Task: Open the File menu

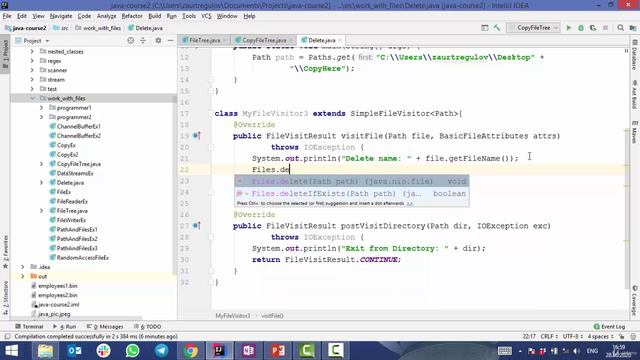Action: click(7, 16)
